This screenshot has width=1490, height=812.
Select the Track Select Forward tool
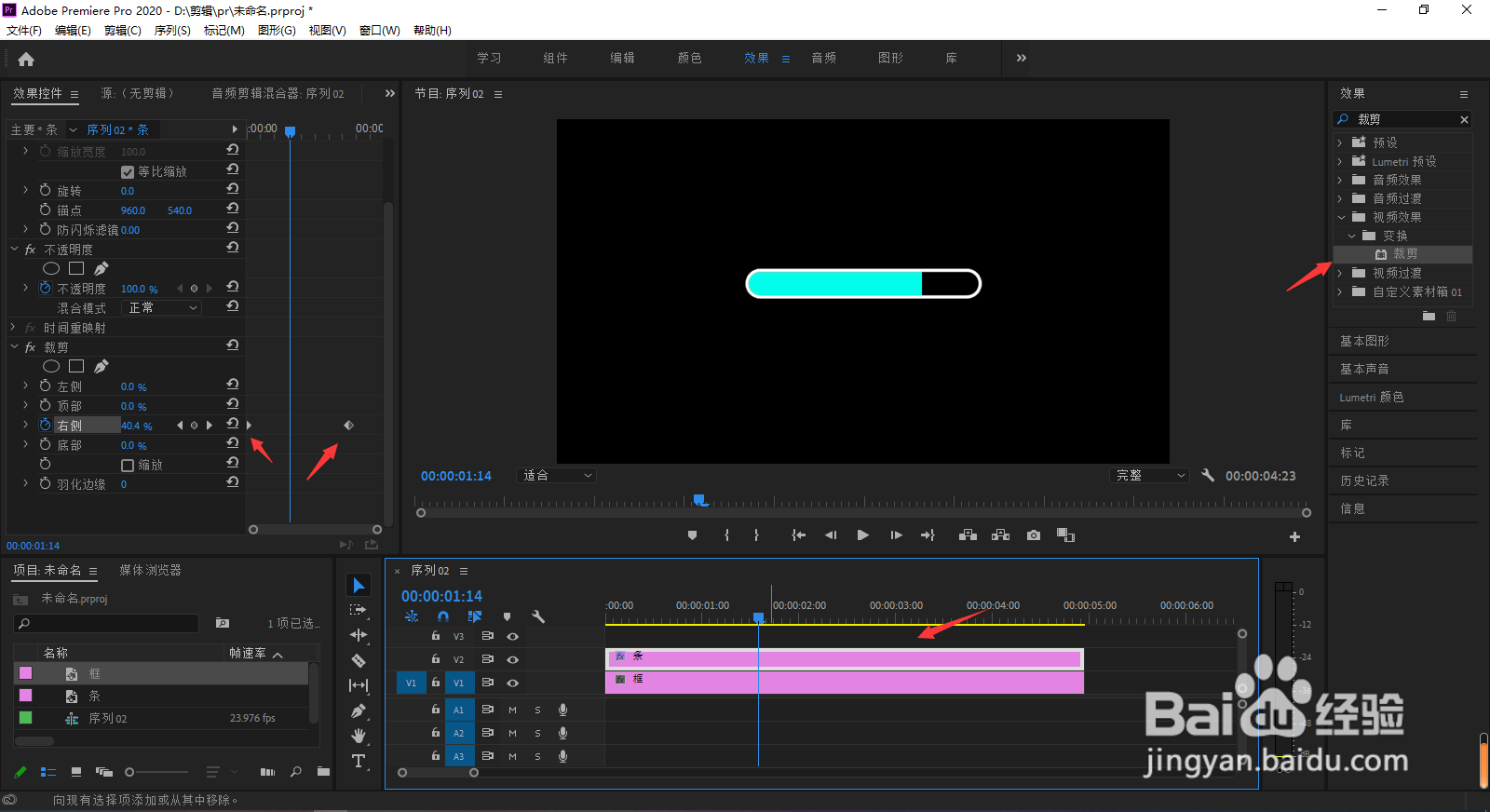point(359,610)
